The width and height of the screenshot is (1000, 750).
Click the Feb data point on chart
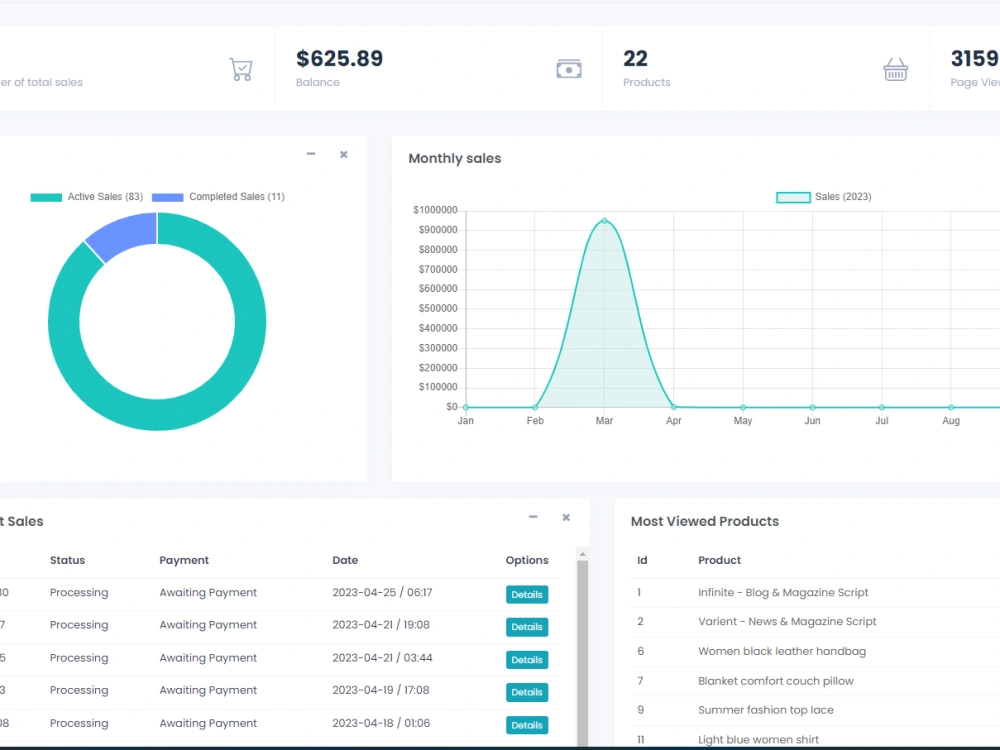535,407
